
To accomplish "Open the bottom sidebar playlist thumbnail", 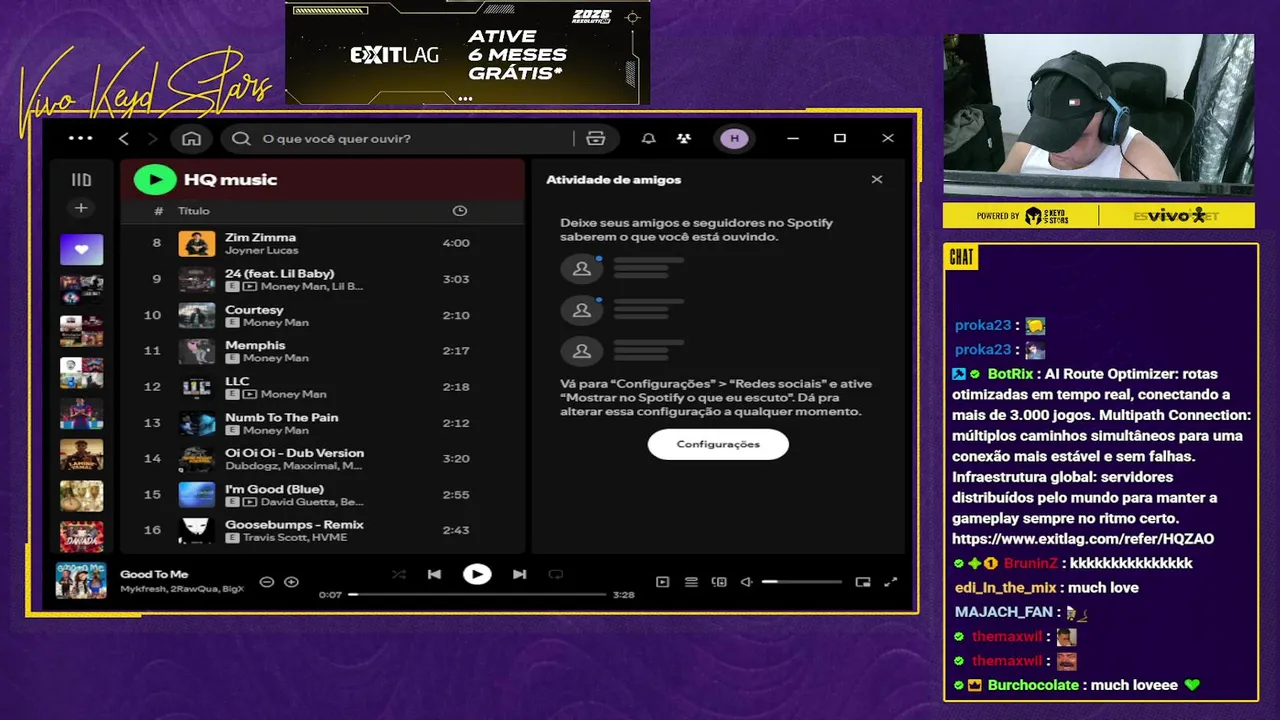I will click(x=81, y=536).
